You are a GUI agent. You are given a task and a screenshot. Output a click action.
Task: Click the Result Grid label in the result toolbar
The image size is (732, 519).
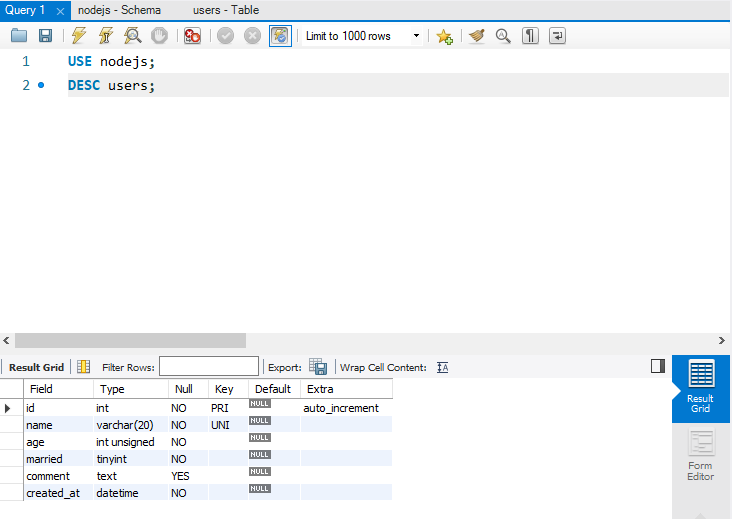(x=36, y=367)
